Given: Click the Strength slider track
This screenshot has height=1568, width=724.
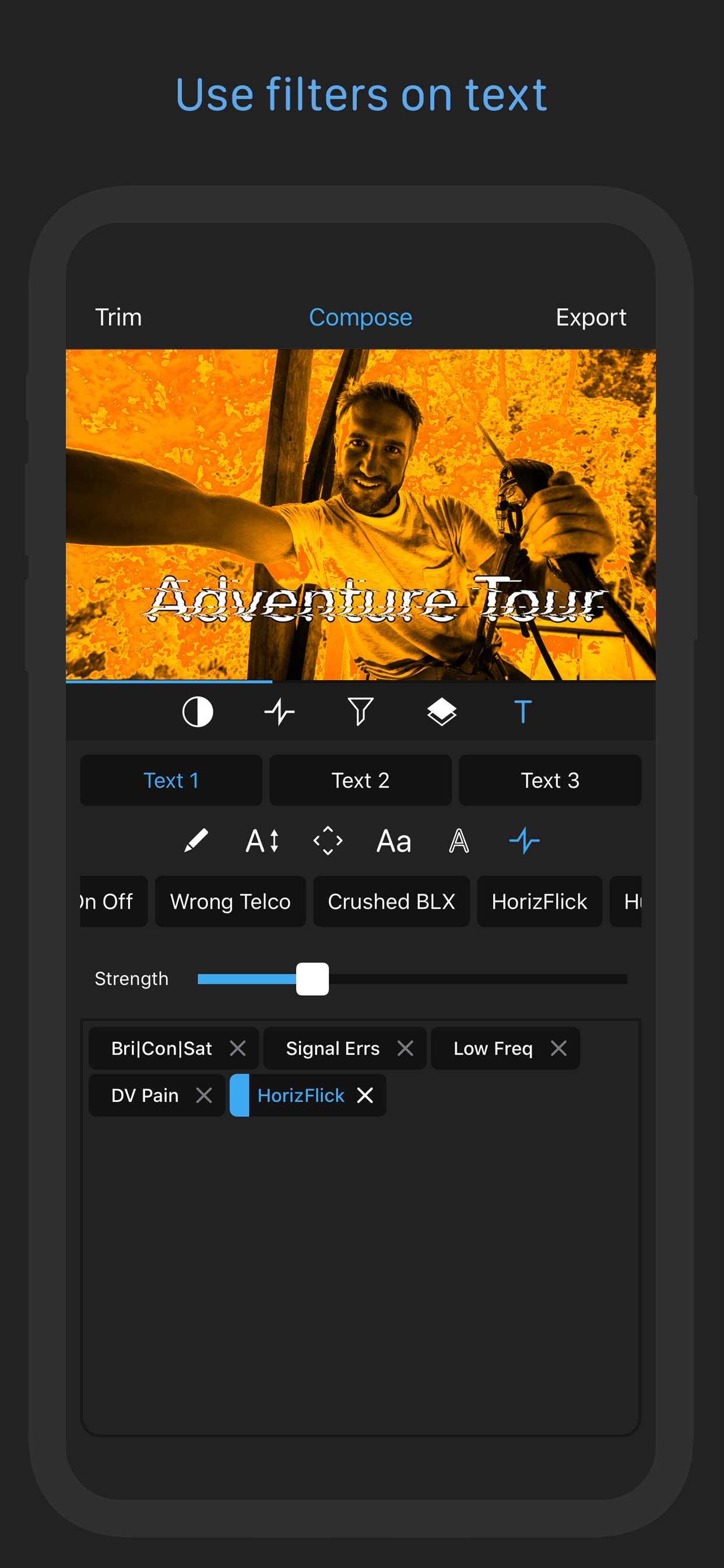Looking at the screenshot, I should click(412, 979).
